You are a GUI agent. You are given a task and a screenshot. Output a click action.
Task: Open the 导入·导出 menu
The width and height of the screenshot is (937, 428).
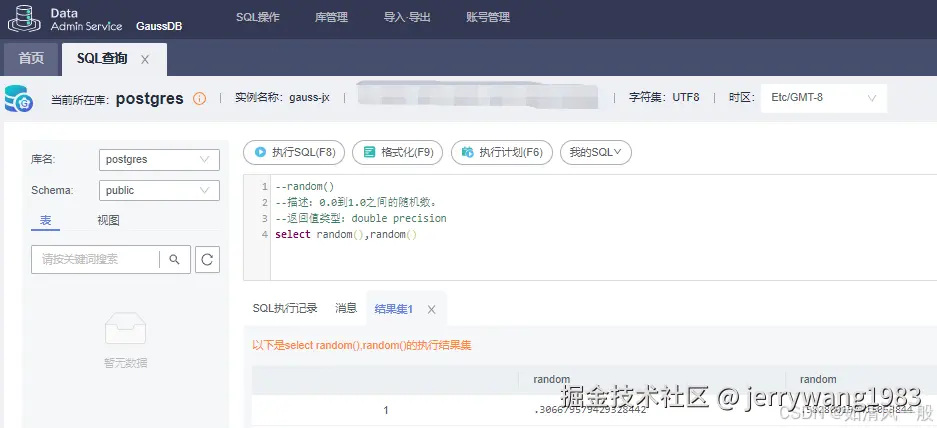pos(407,17)
